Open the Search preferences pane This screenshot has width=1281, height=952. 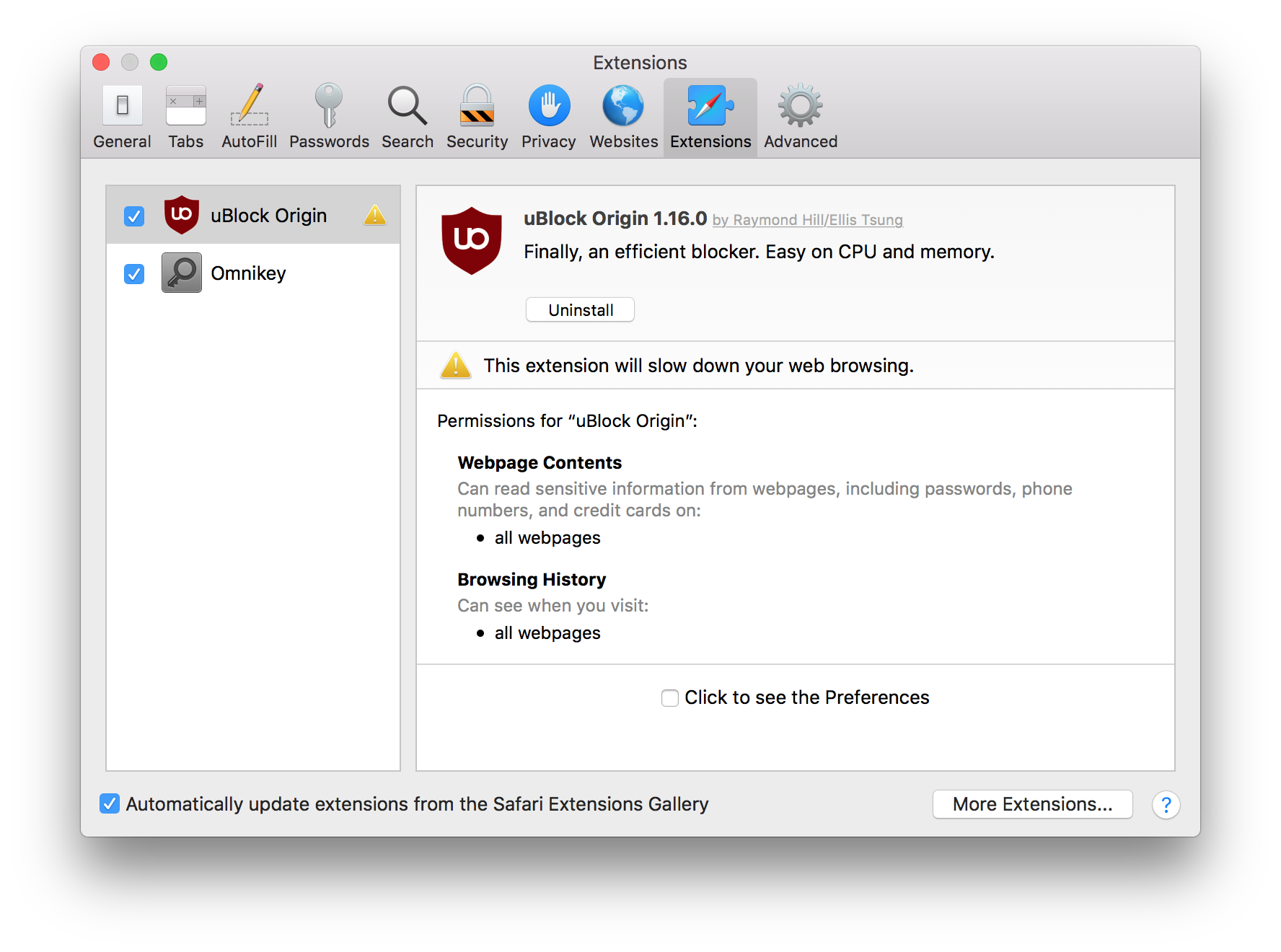coord(408,117)
